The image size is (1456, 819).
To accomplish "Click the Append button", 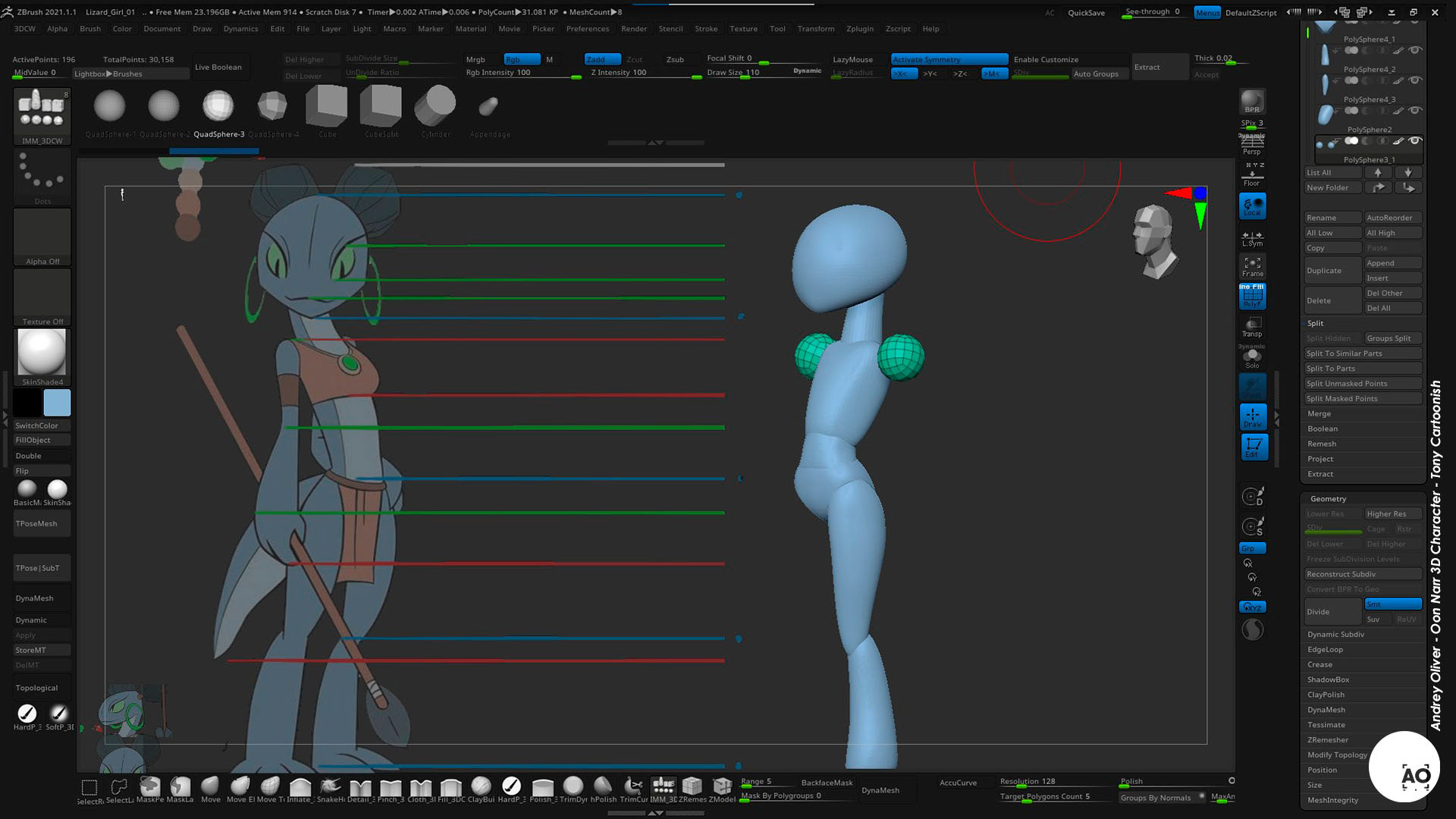I will [1393, 263].
